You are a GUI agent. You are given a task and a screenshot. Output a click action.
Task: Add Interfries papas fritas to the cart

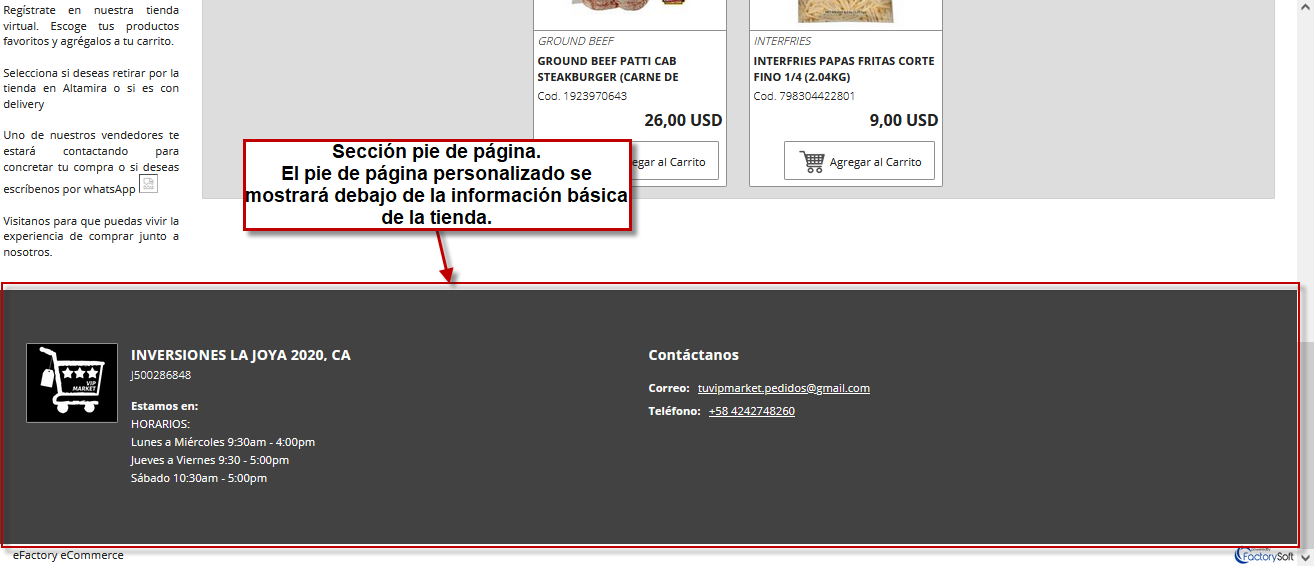[x=859, y=161]
